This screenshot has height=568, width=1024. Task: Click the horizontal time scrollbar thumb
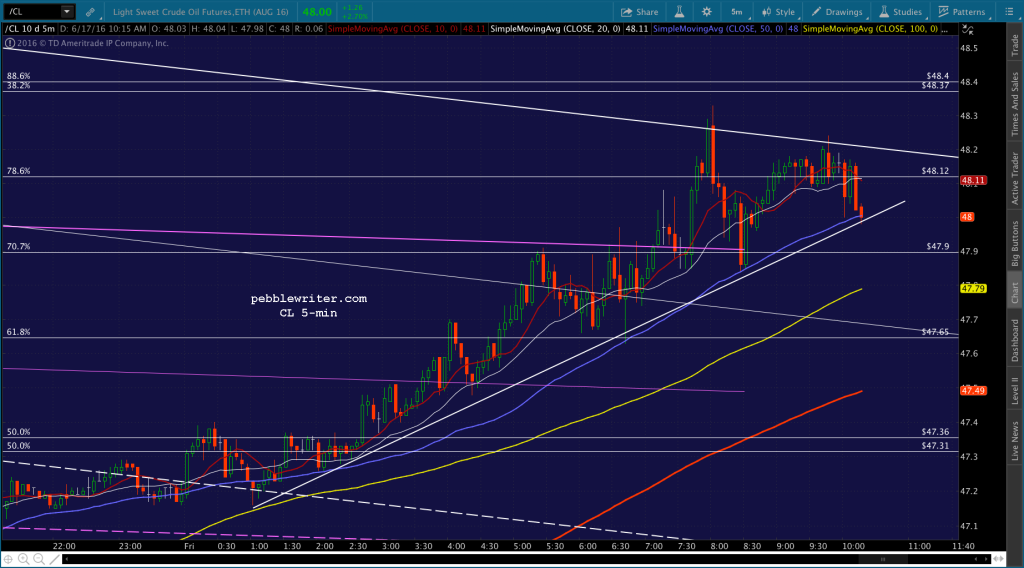tap(882, 559)
